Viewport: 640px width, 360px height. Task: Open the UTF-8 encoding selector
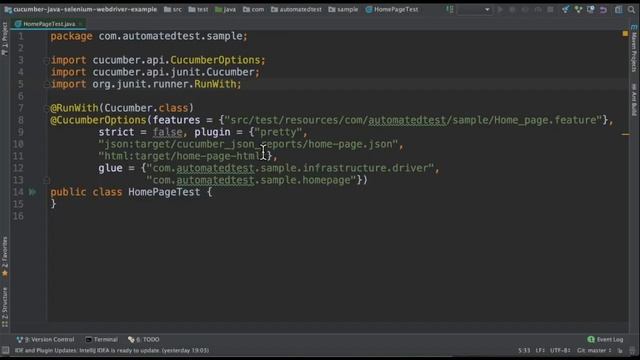tap(560, 351)
